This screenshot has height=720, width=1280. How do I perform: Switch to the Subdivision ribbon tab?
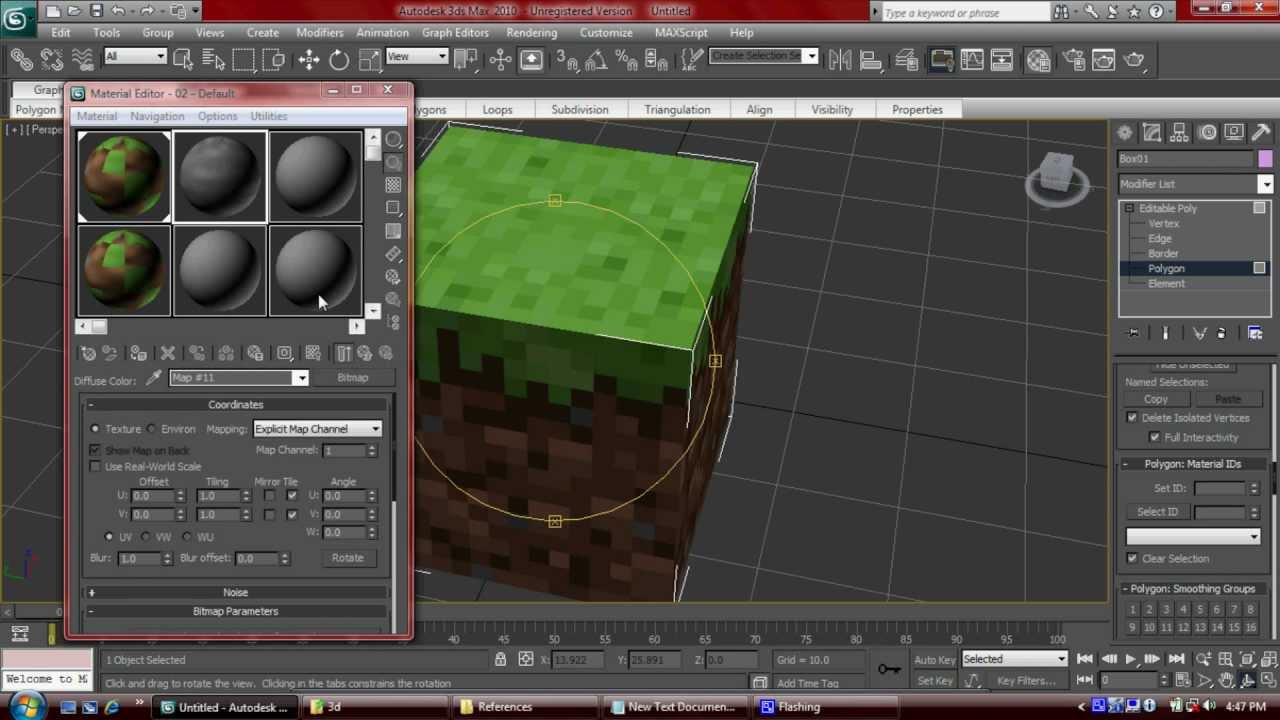point(580,110)
